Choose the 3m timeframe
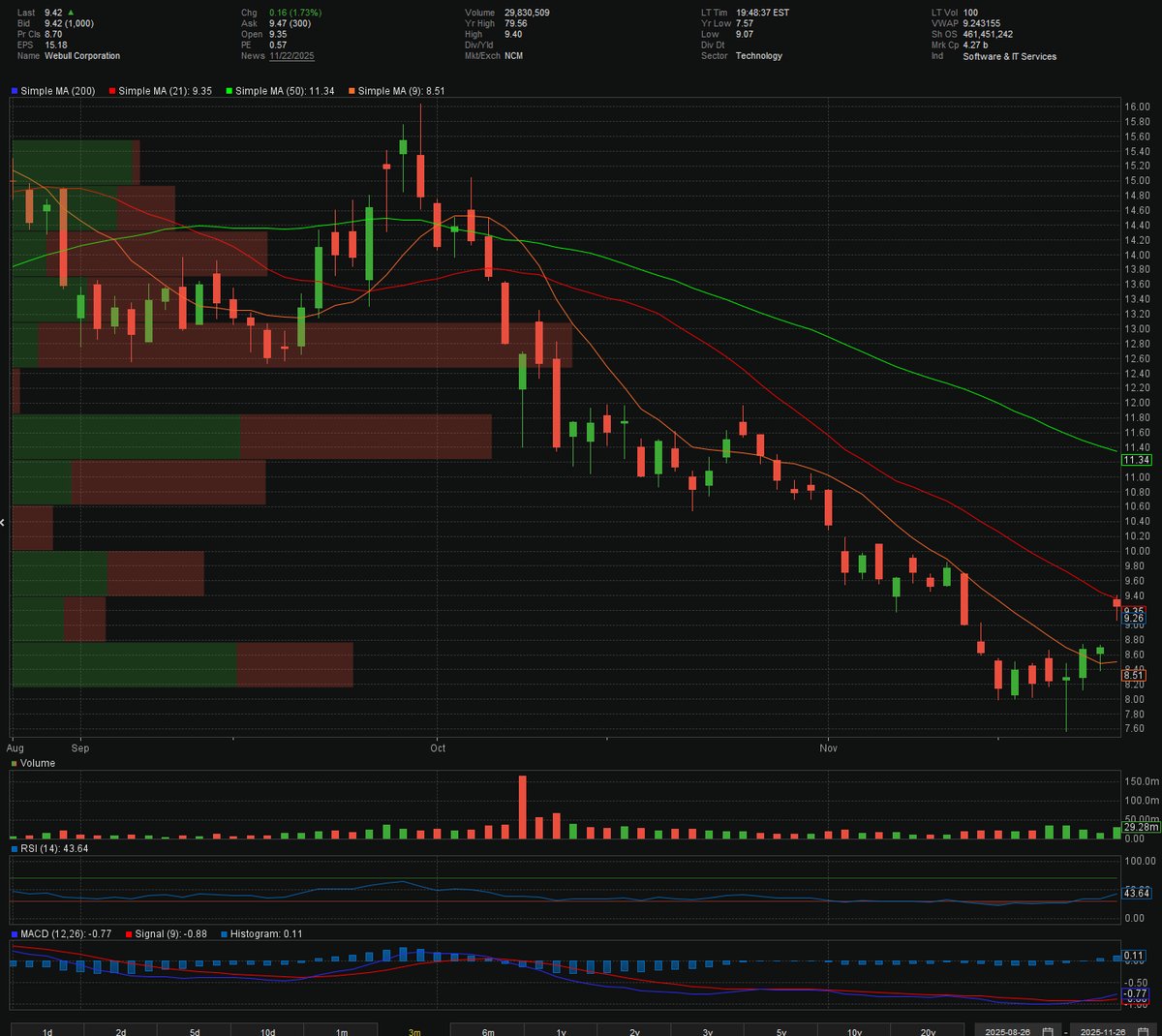1162x1036 pixels. [x=414, y=1030]
